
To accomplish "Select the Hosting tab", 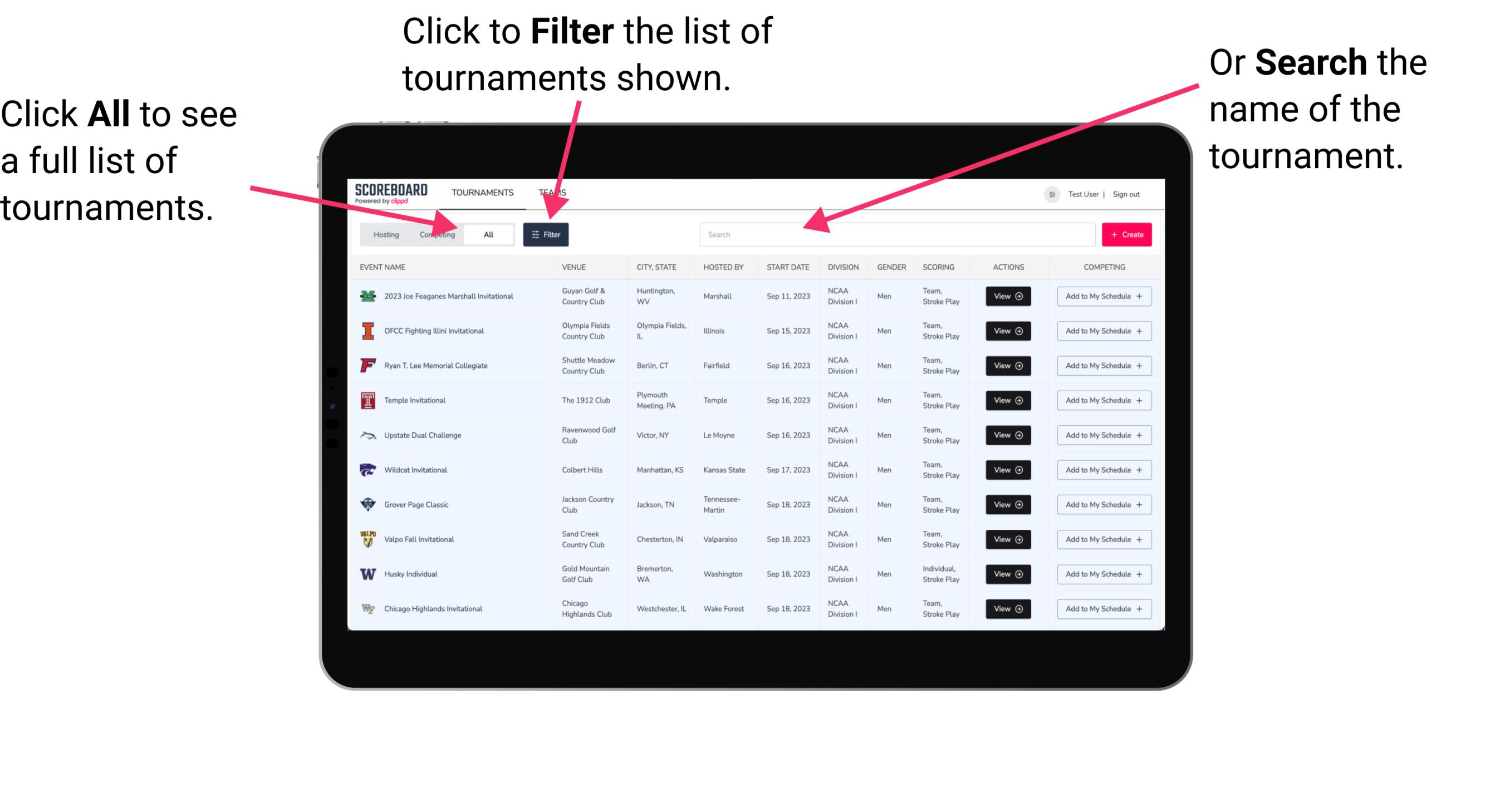I will [x=383, y=234].
